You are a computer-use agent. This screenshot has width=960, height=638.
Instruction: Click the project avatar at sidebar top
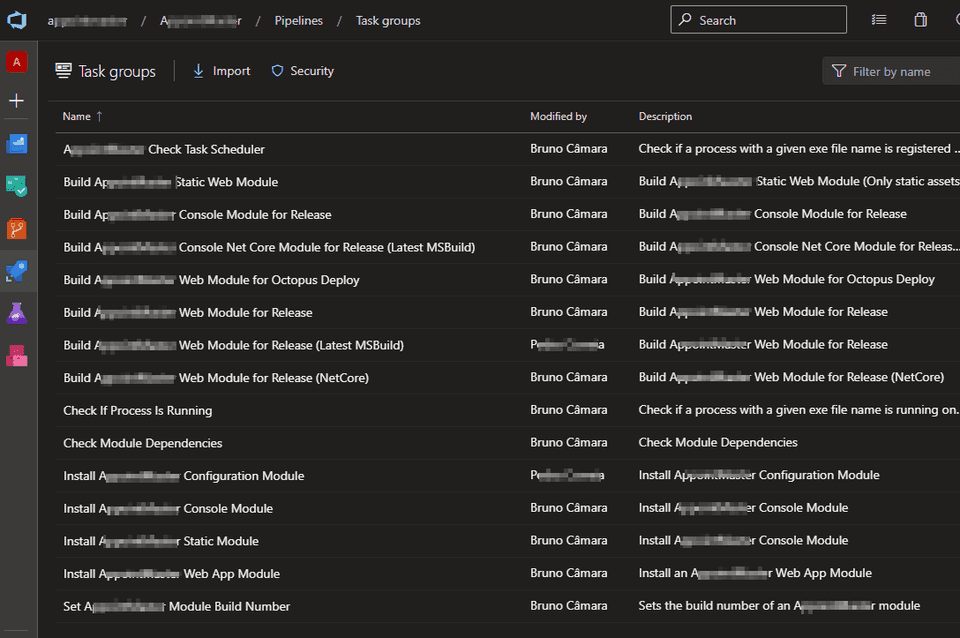(x=16, y=62)
